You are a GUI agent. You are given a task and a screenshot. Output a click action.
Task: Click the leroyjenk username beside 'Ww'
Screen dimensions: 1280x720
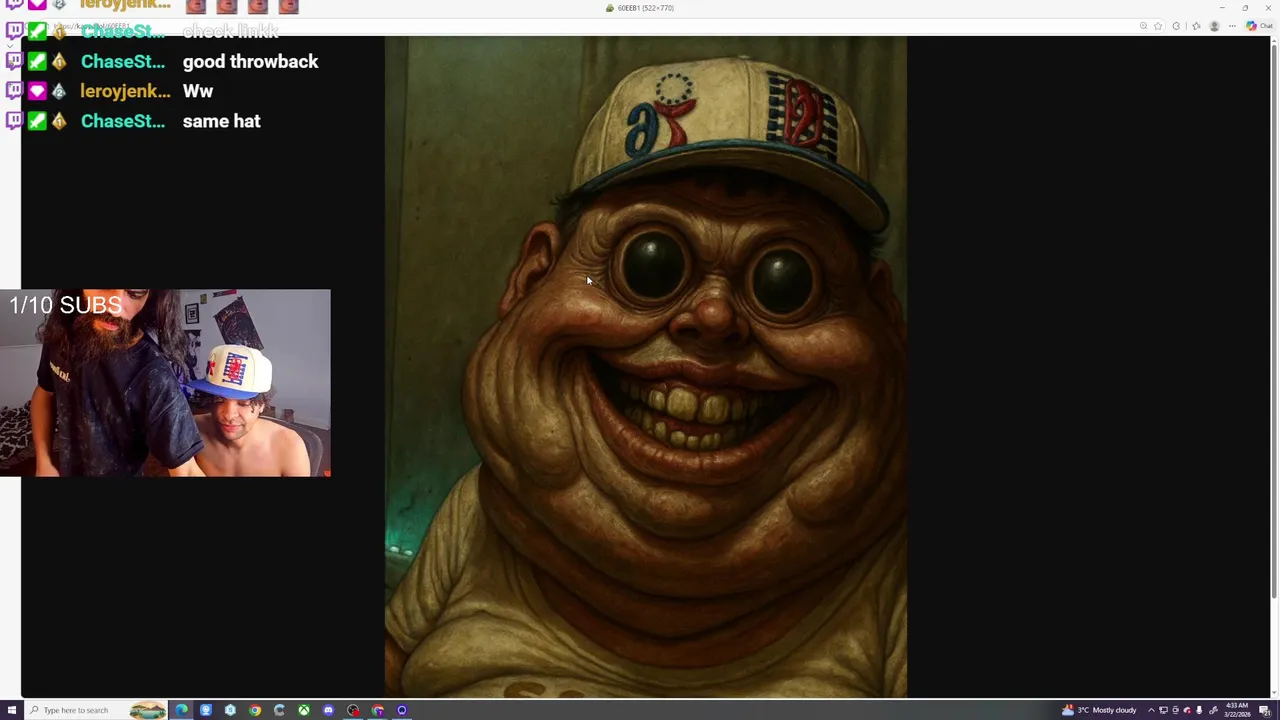(x=125, y=91)
